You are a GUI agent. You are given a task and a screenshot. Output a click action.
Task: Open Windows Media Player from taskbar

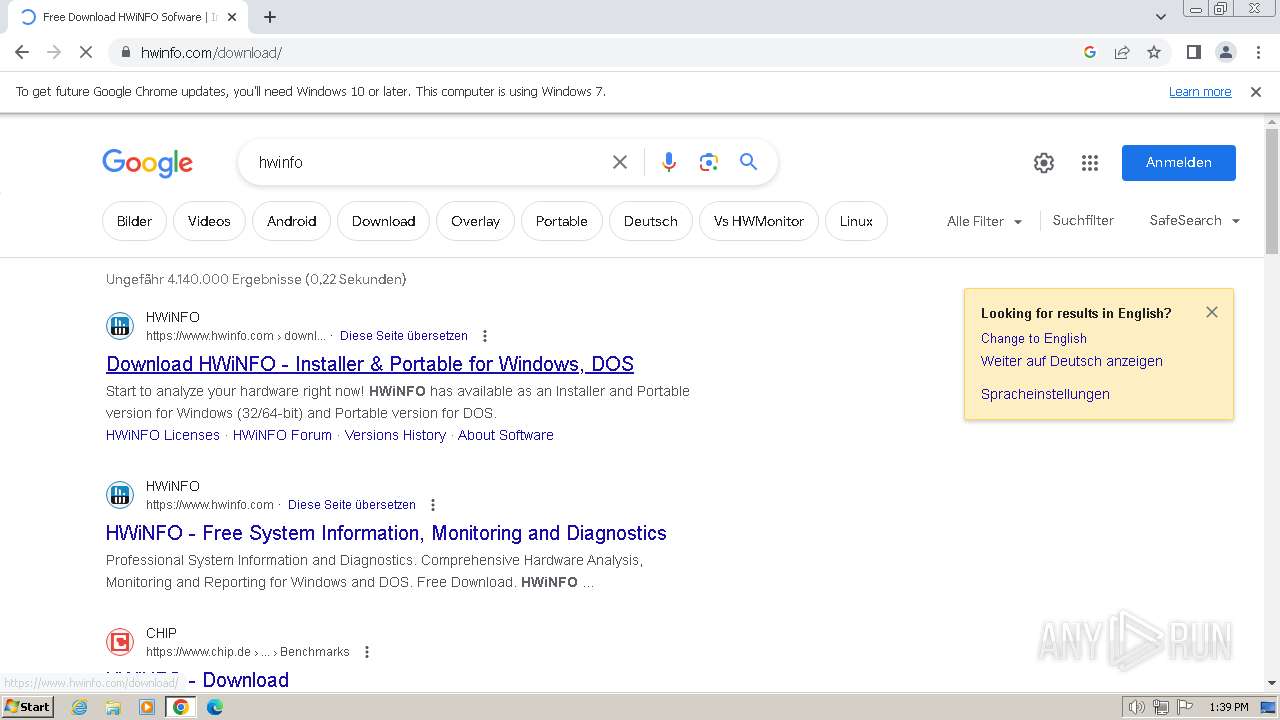(x=147, y=707)
